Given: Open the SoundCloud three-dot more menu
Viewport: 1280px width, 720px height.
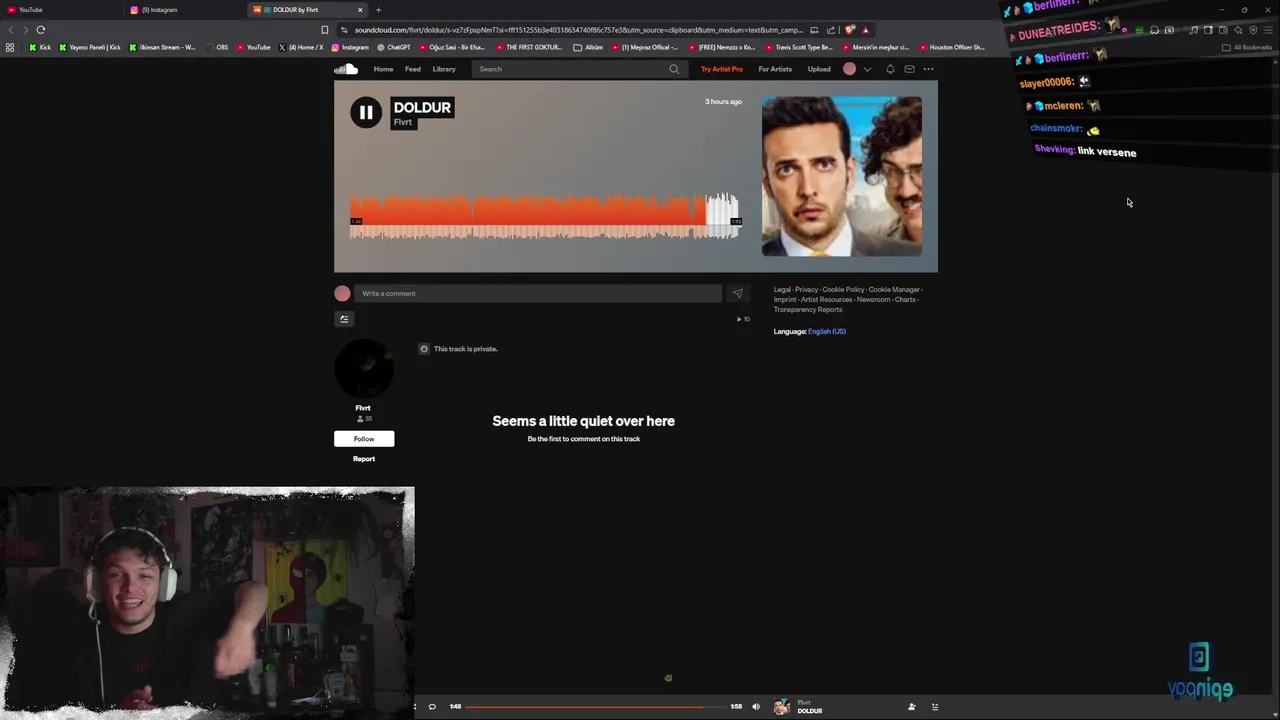Looking at the screenshot, I should [928, 69].
